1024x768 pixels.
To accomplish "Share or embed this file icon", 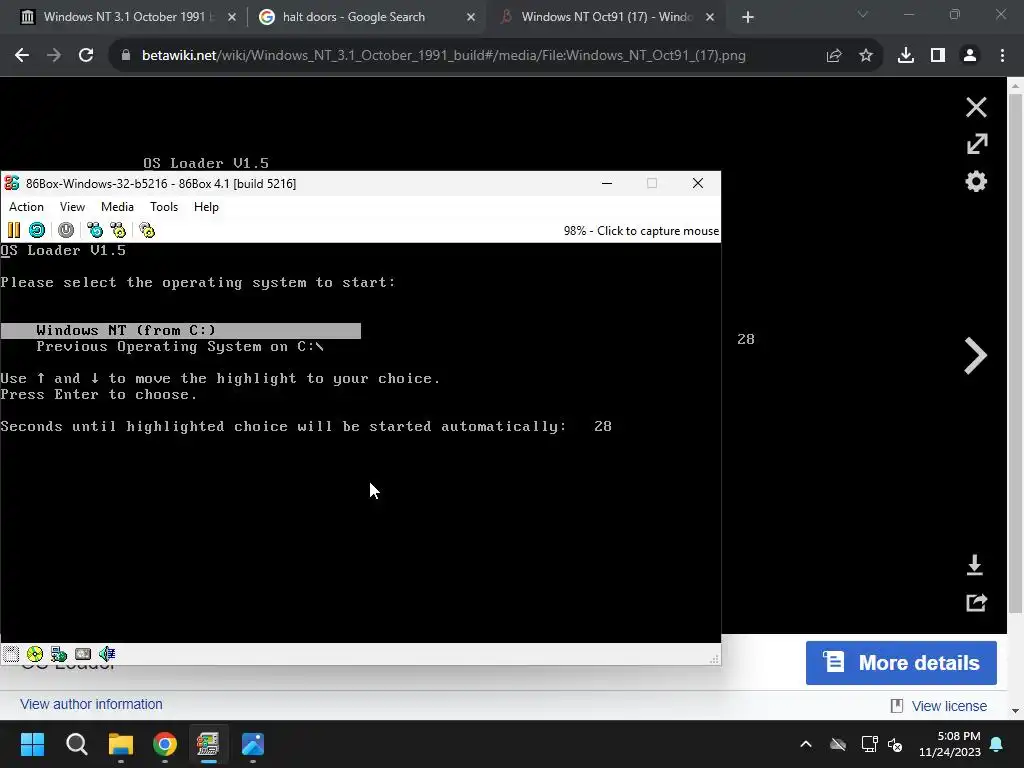I will pos(976,602).
